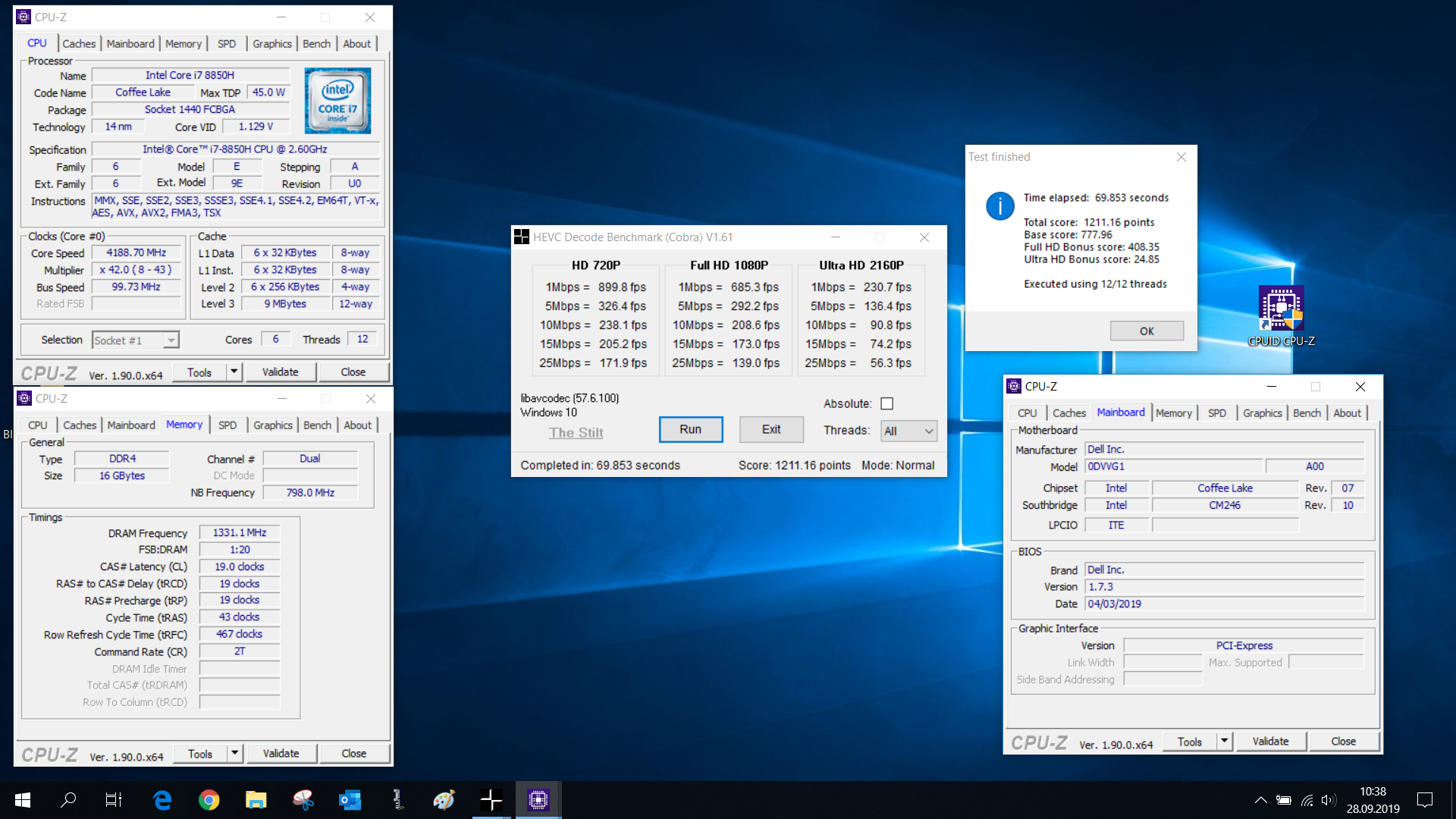1456x819 pixels.
Task: Open About tab in Mainboard CPU-Z window
Action: click(1347, 413)
